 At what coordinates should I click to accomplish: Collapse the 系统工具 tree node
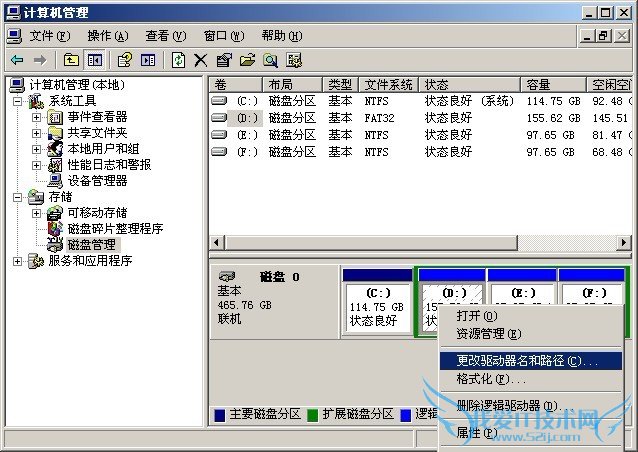click(x=18, y=101)
